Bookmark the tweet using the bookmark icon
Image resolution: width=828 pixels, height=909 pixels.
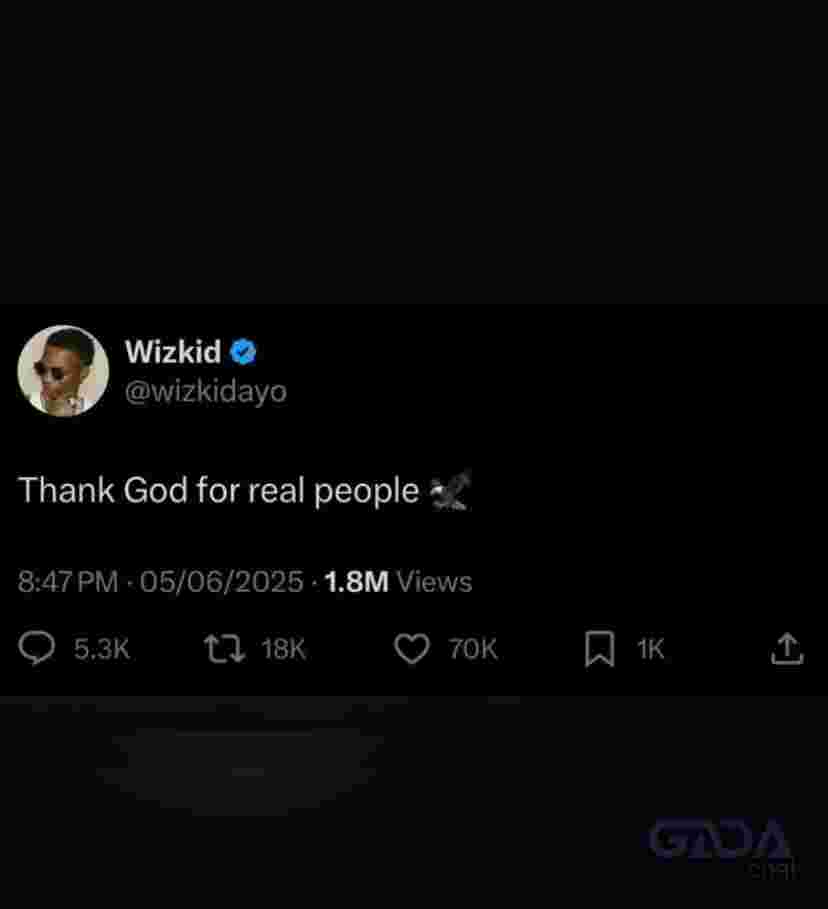pos(600,649)
